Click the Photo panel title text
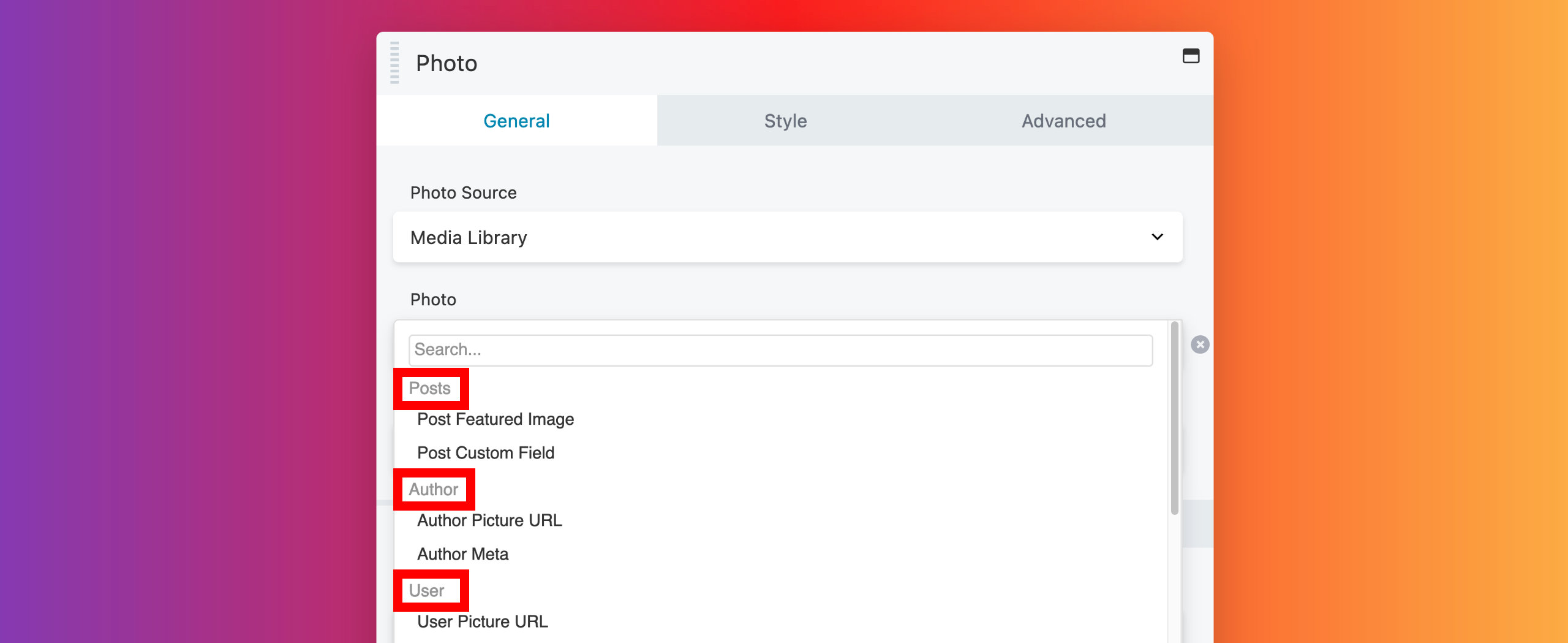Viewport: 1568px width, 643px height. (446, 64)
